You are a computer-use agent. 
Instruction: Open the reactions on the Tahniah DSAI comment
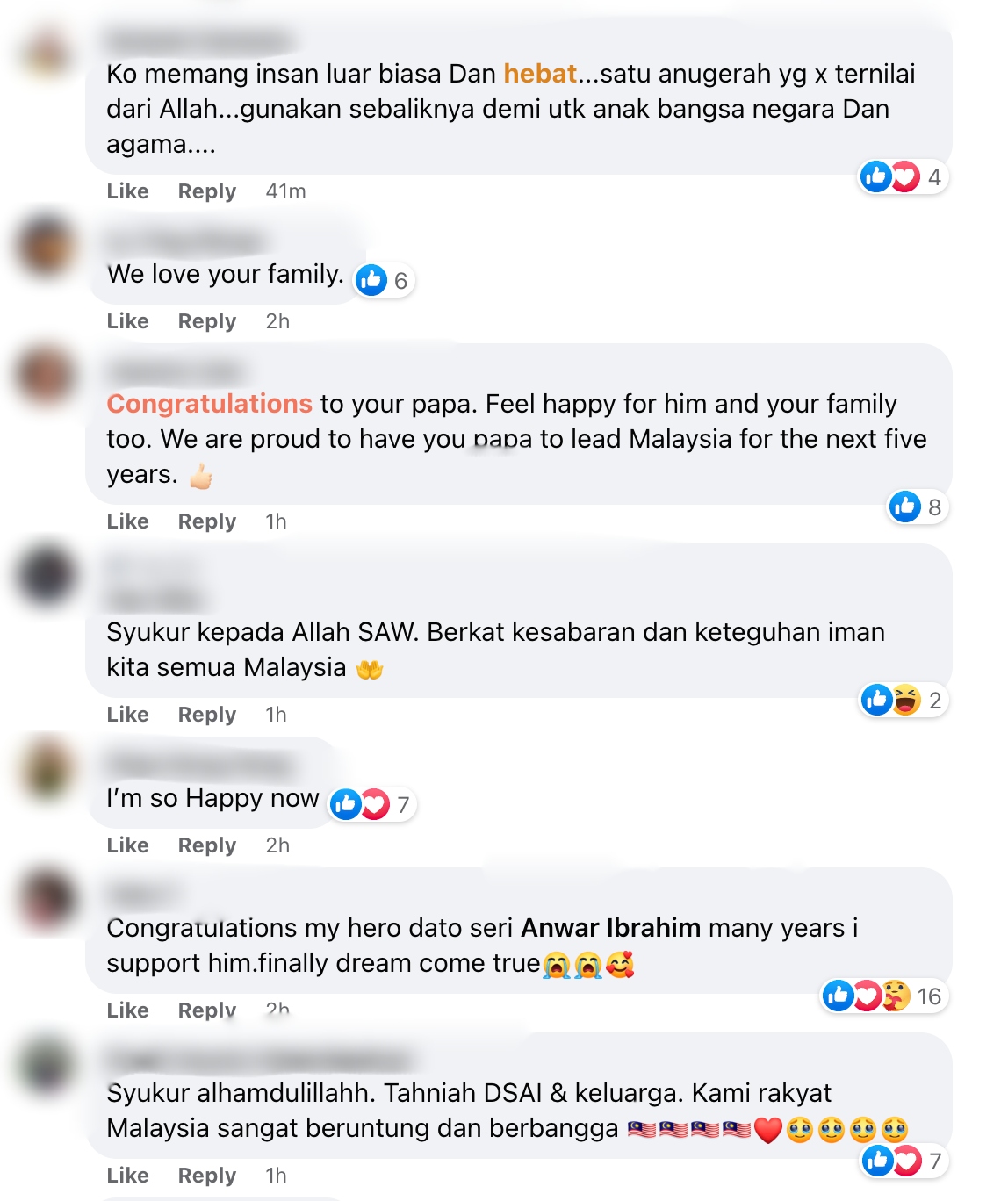click(904, 1161)
